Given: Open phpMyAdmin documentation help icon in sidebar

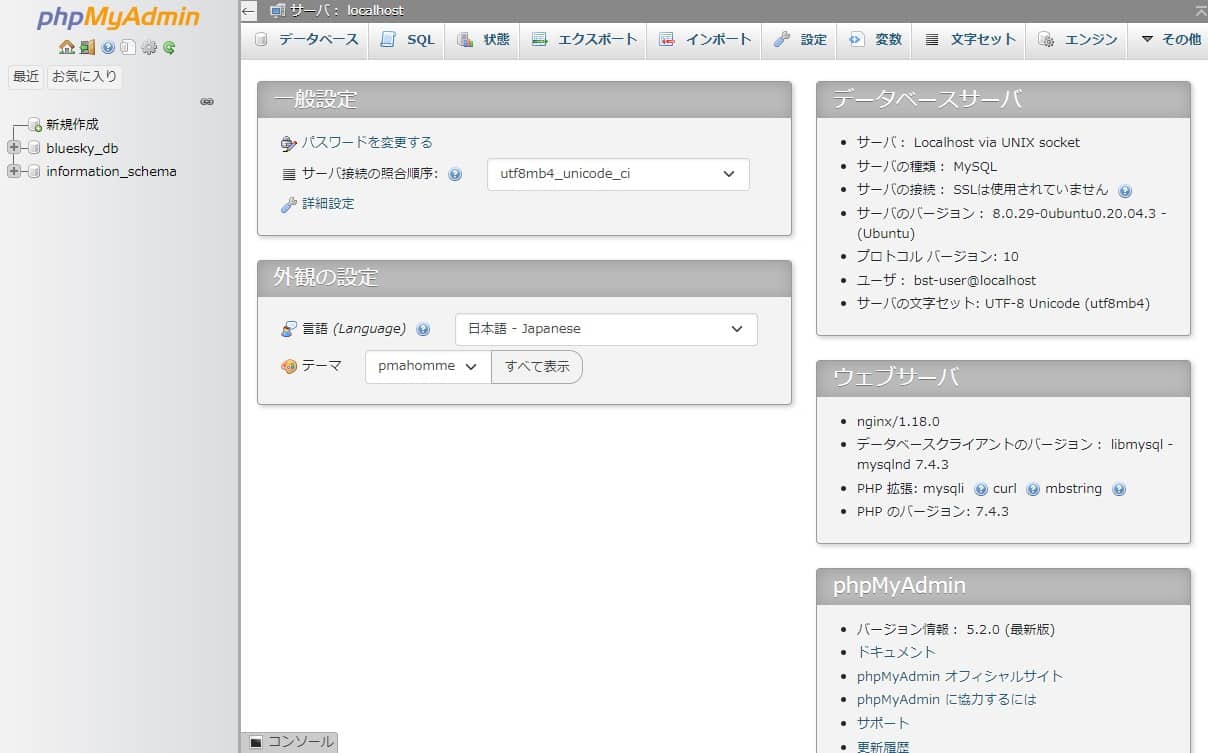Looking at the screenshot, I should point(108,47).
